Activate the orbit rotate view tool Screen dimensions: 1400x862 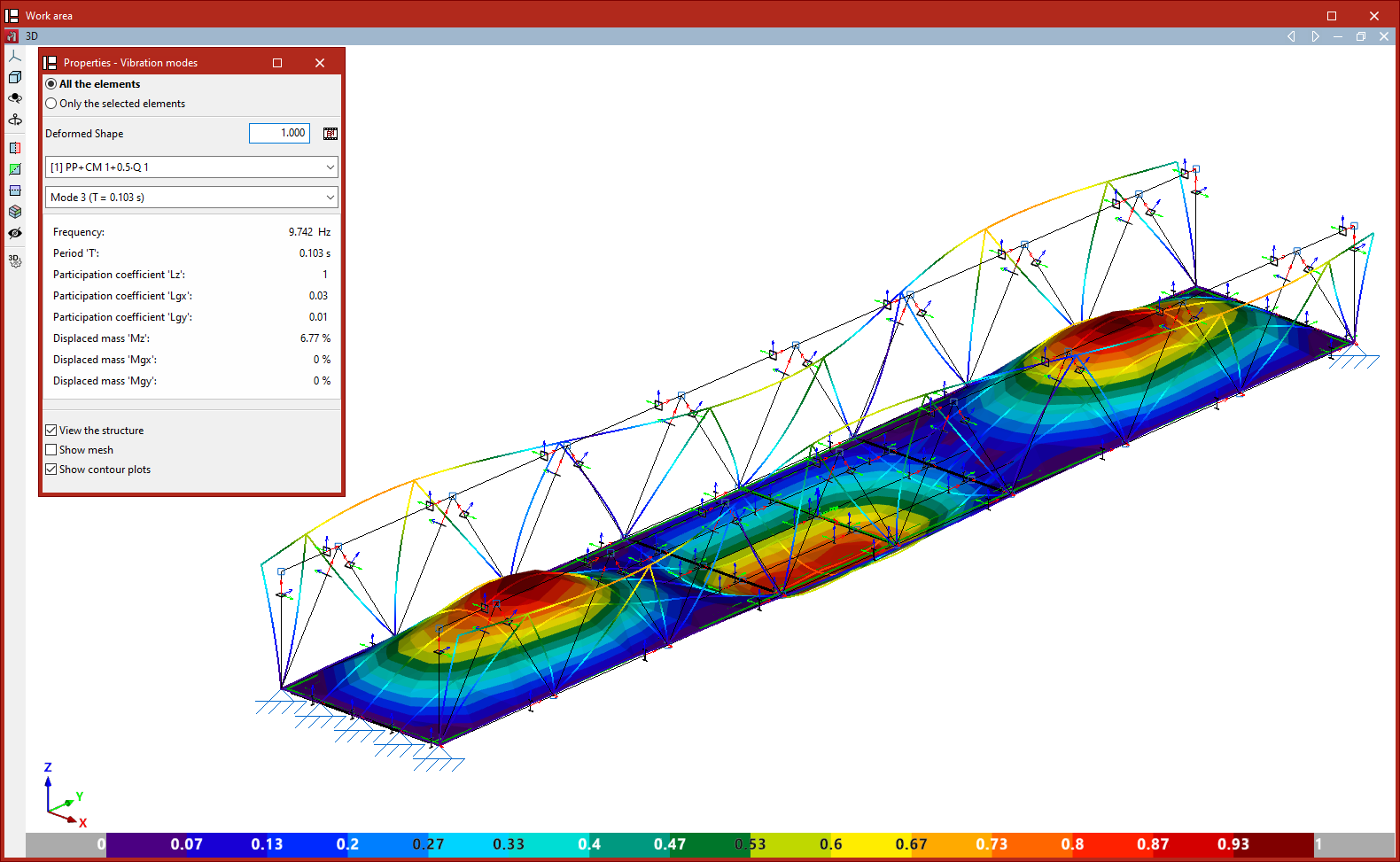tap(15, 98)
